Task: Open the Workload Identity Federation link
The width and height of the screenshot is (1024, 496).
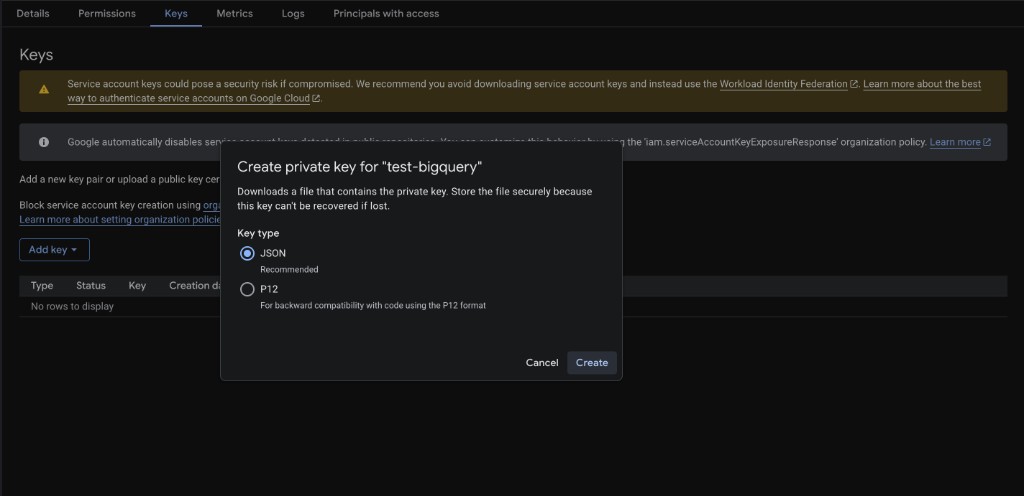Action: point(783,84)
